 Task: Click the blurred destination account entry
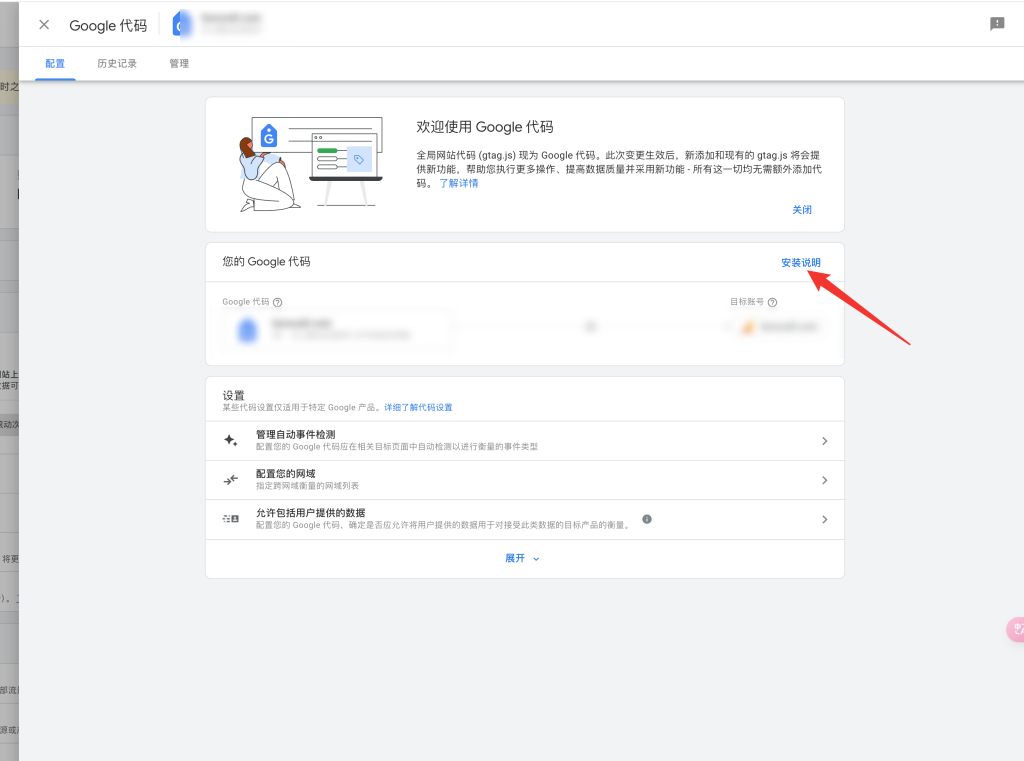780,327
